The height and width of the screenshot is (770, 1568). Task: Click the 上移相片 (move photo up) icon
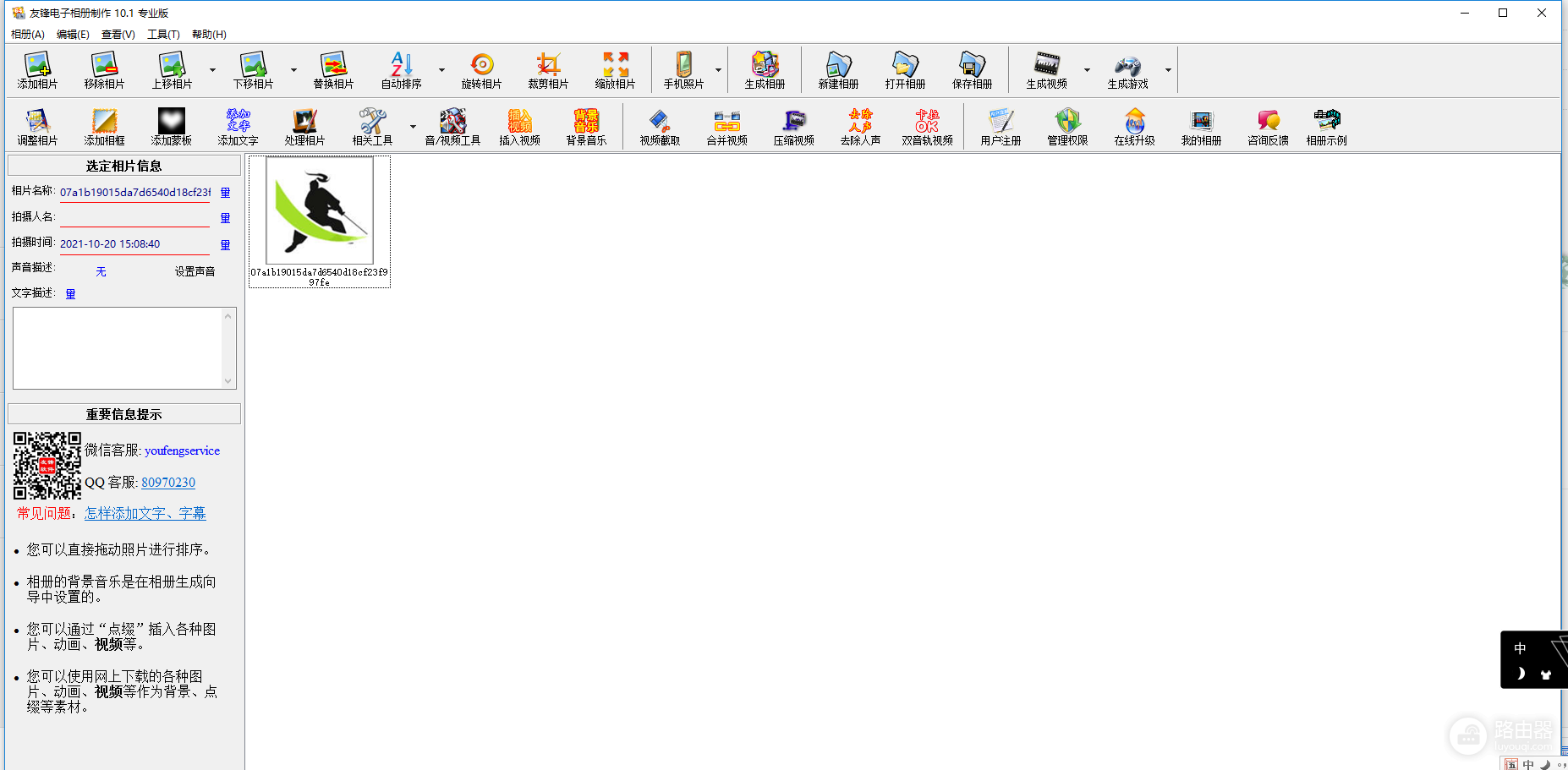coord(172,70)
